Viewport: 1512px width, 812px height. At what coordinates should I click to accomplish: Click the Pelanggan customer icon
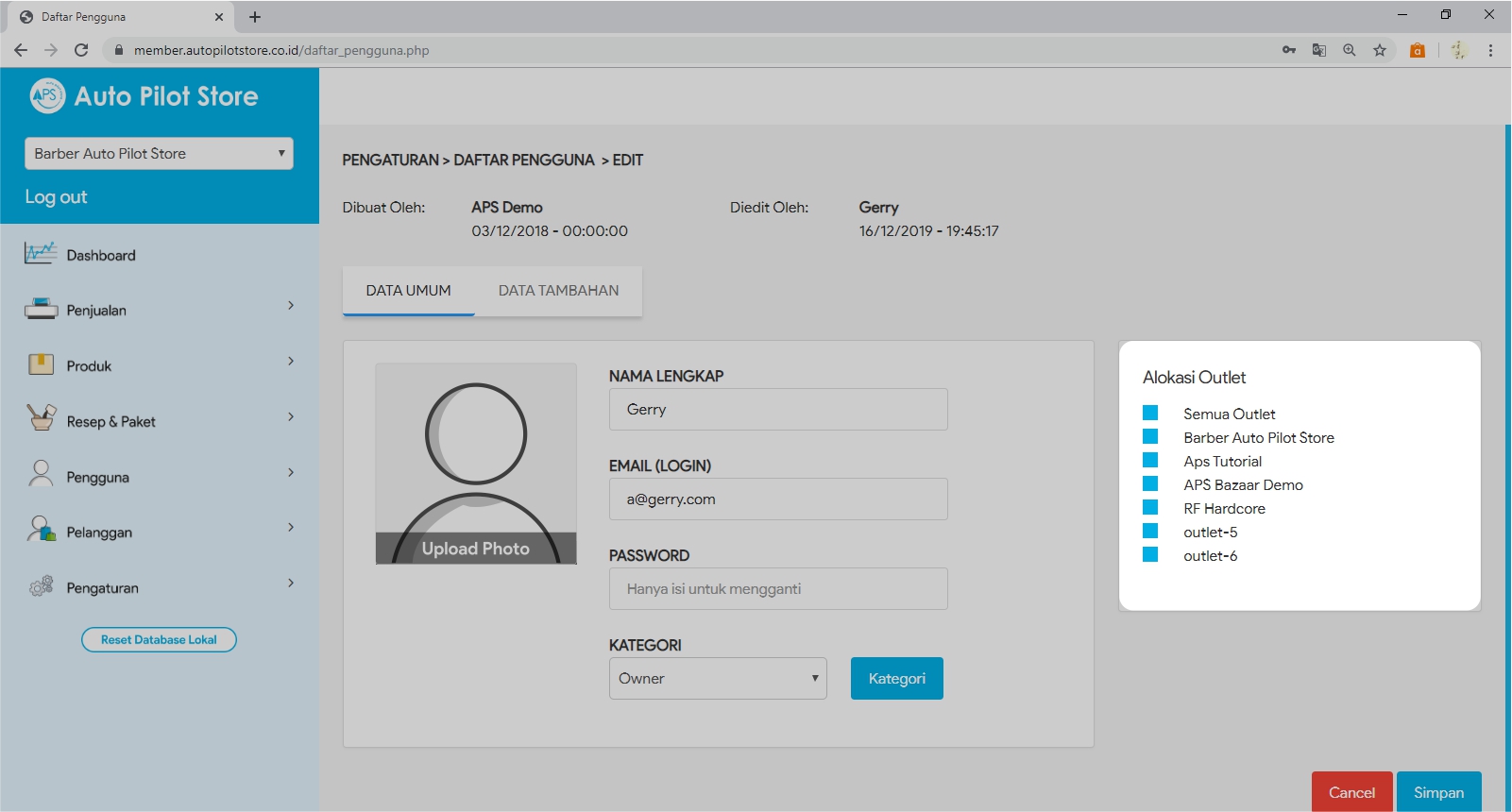(x=41, y=530)
